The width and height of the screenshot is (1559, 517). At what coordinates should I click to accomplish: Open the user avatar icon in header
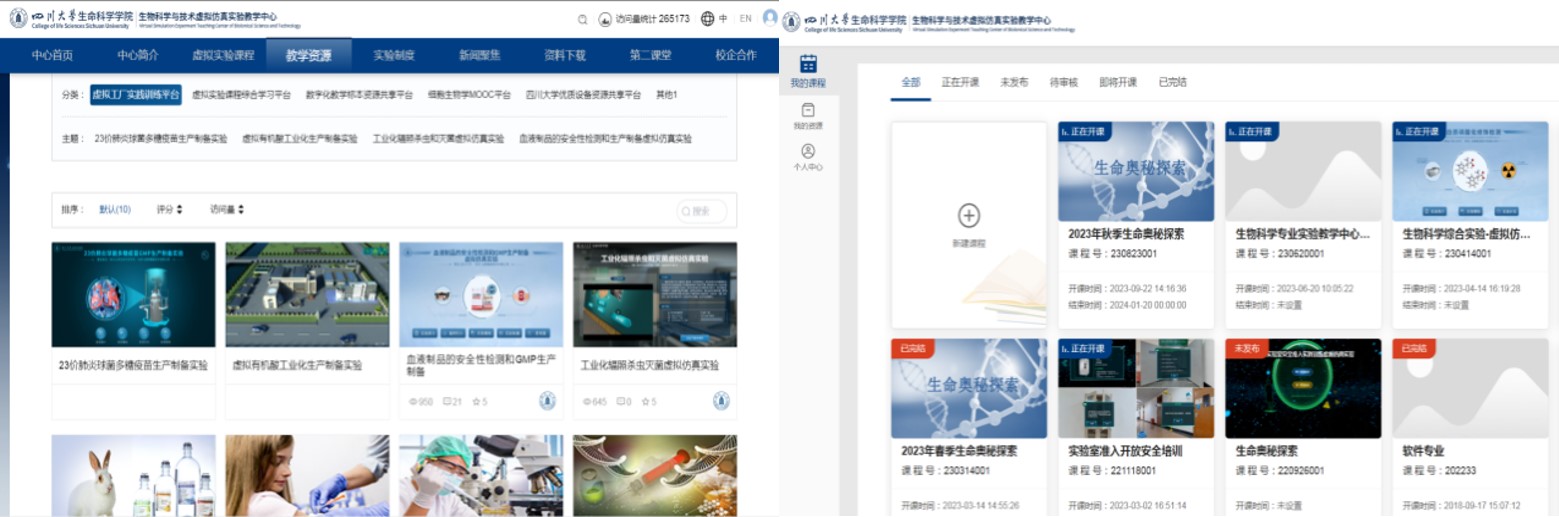tap(769, 18)
